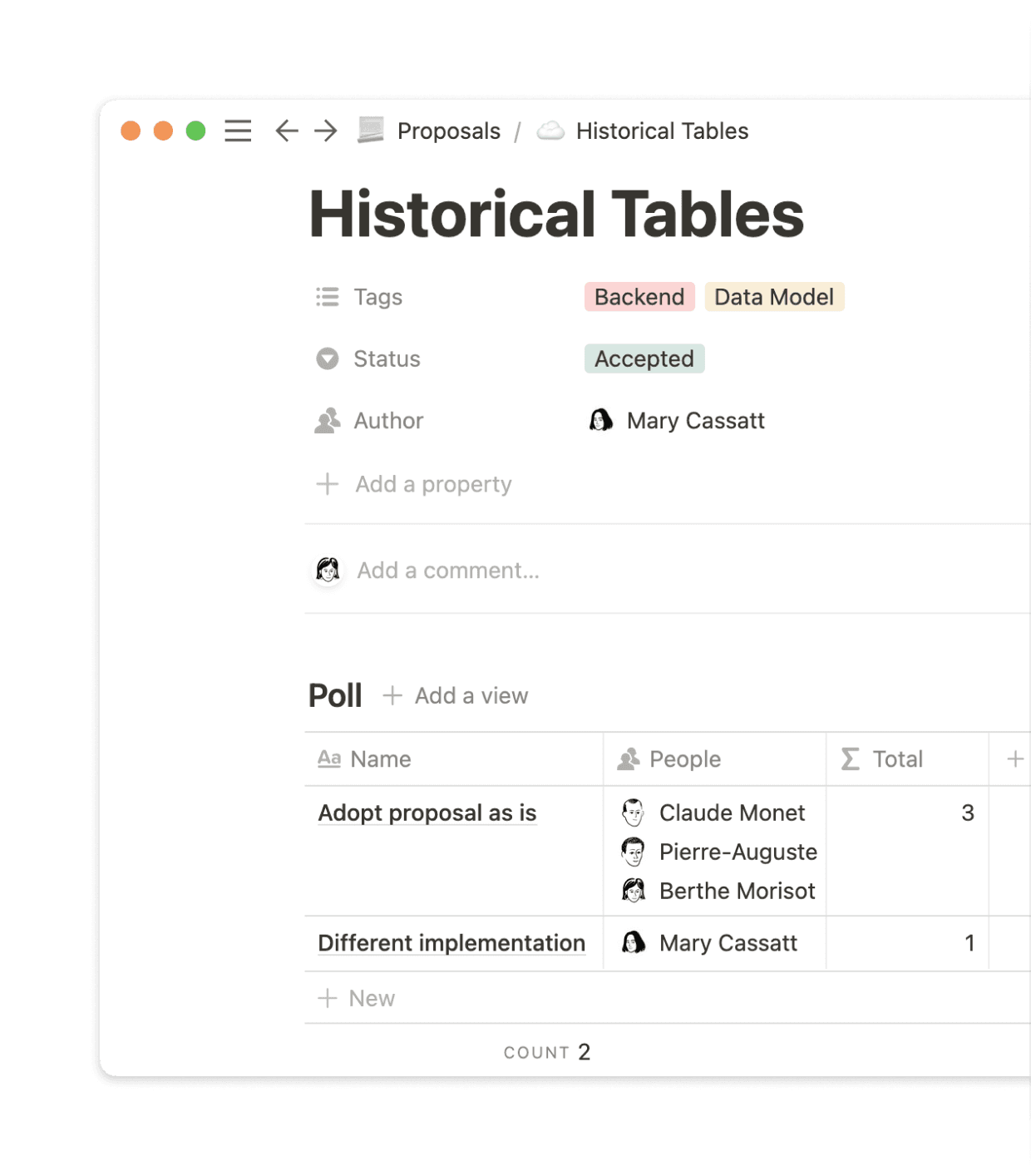The width and height of the screenshot is (1031, 1176).
Task: Click the sigma icon in the Total column
Action: [849, 758]
